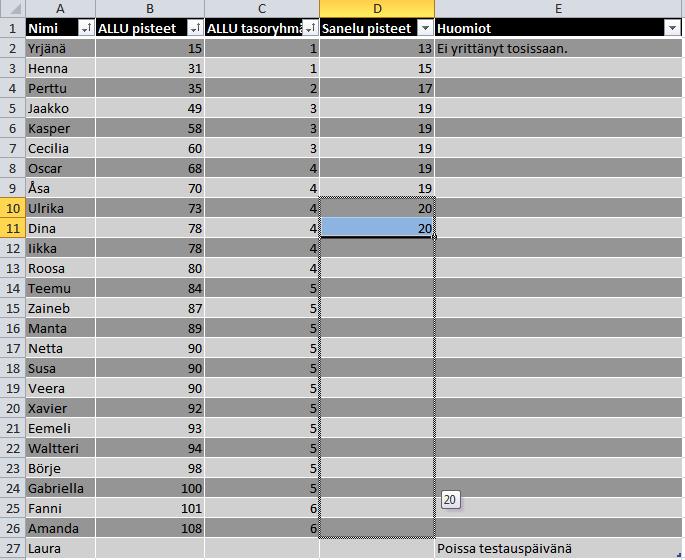Screen dimensions: 685x560
Task: Click the cell containing Susa
Action: 60,368
